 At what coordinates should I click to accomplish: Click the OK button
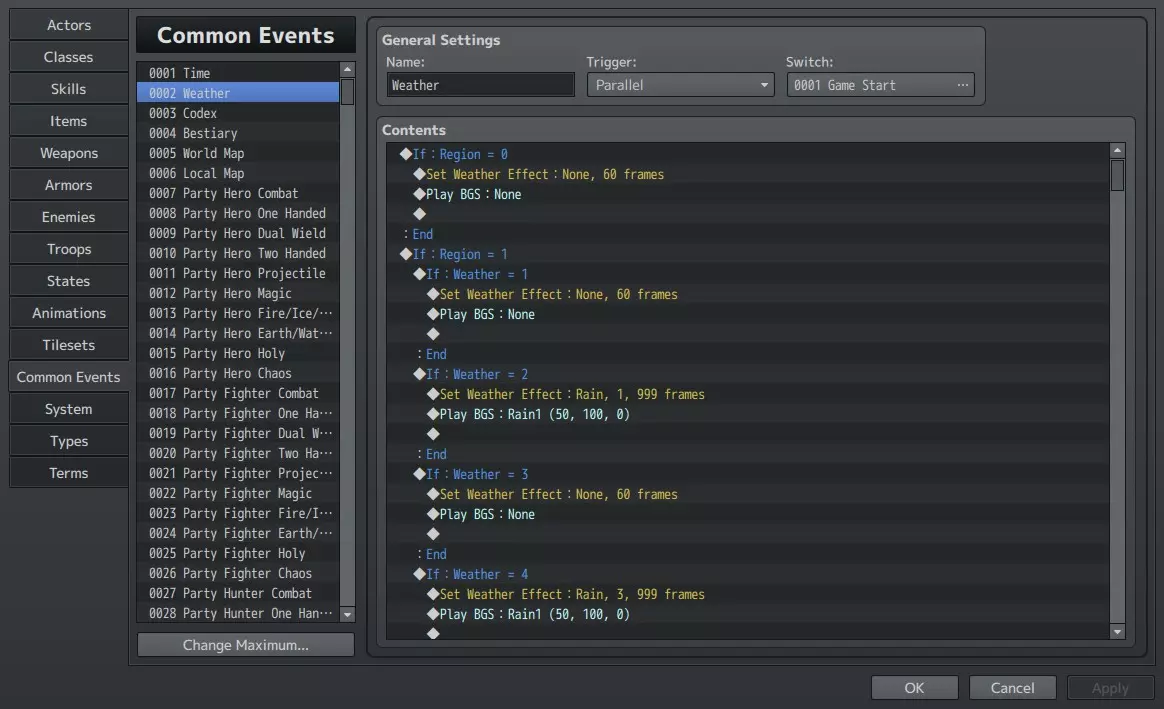click(x=915, y=687)
